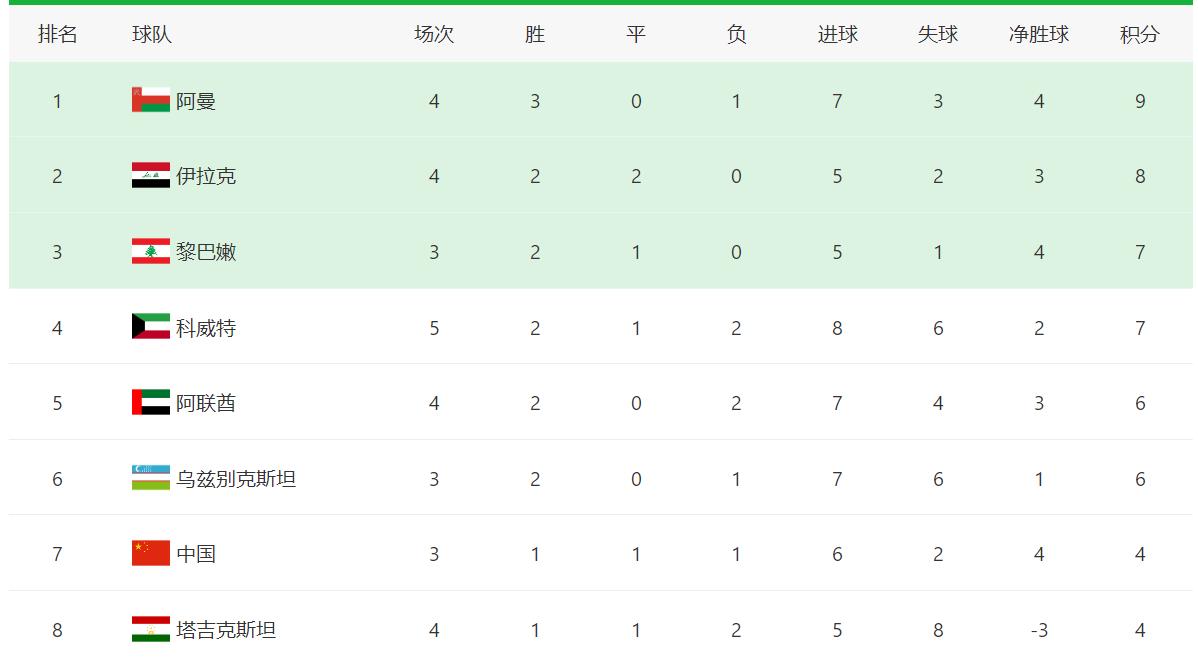Sort table by 积分 column header
Viewport: 1198px width, 666px height.
(x=1139, y=34)
